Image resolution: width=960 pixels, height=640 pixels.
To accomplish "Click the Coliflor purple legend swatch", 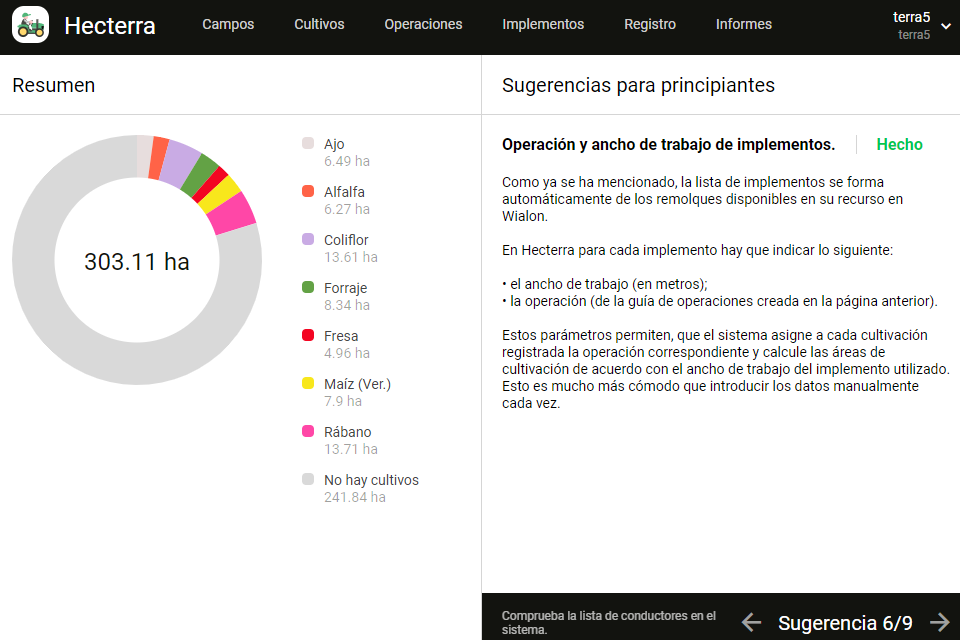I will click(x=308, y=239).
